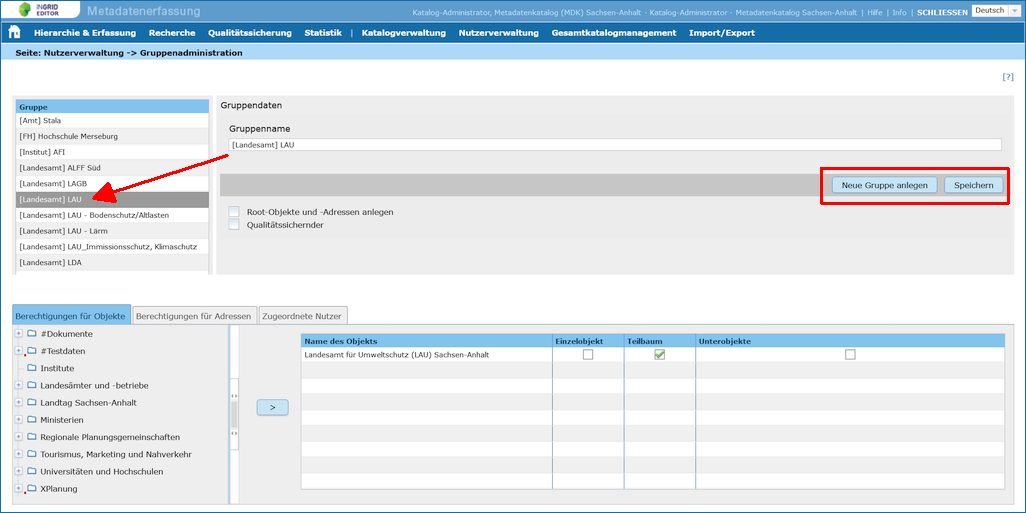Check Unterobjekte for Landesamt für Umweltschutz
This screenshot has width=1026, height=513.
tap(850, 355)
